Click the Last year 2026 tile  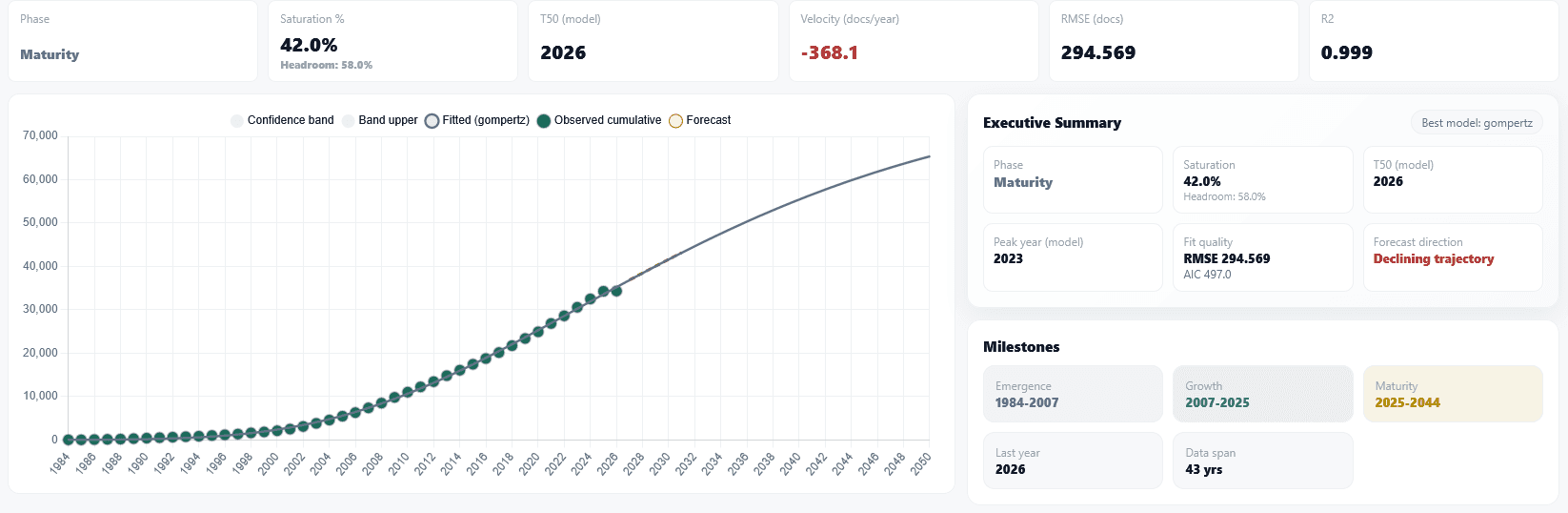click(x=1073, y=461)
